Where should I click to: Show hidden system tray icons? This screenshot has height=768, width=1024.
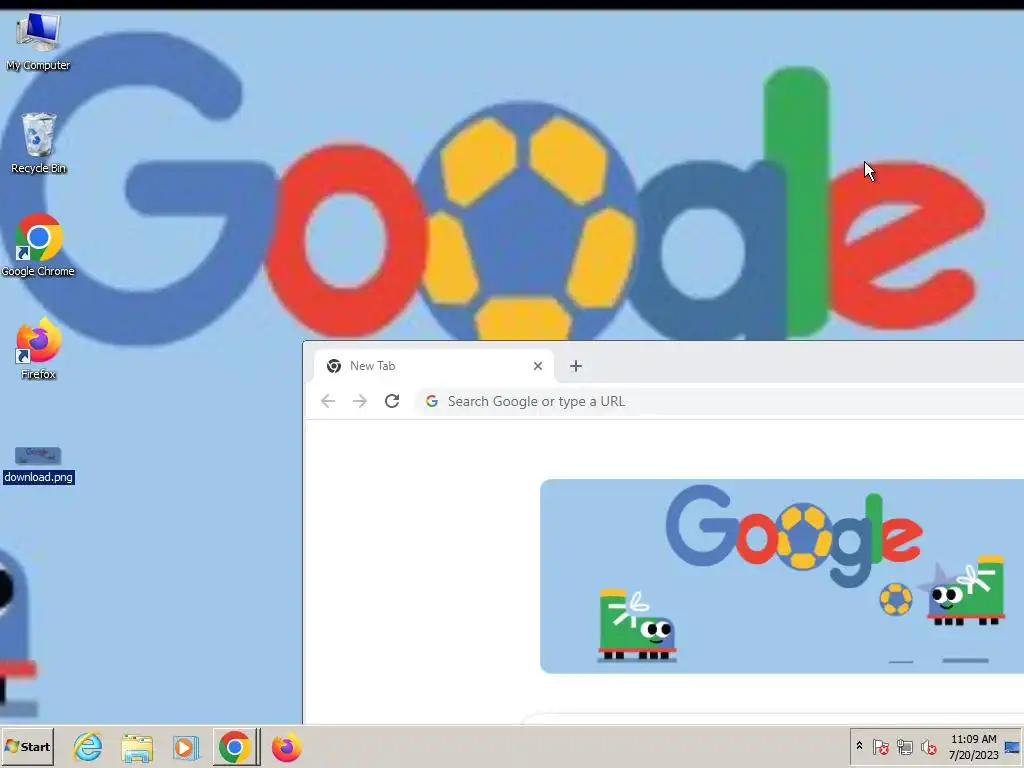pos(859,746)
